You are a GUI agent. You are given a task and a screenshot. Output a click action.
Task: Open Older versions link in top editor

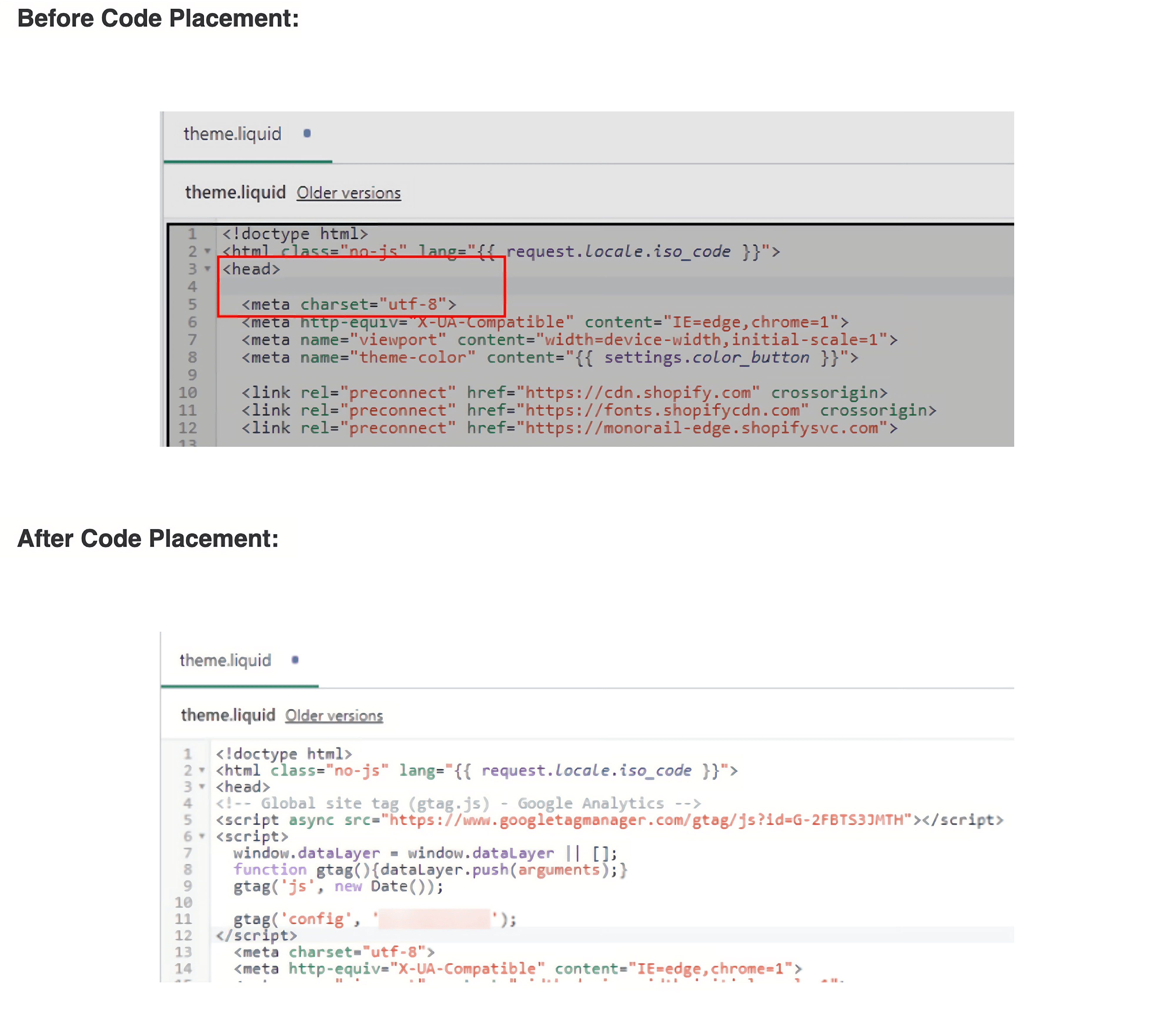coord(348,193)
